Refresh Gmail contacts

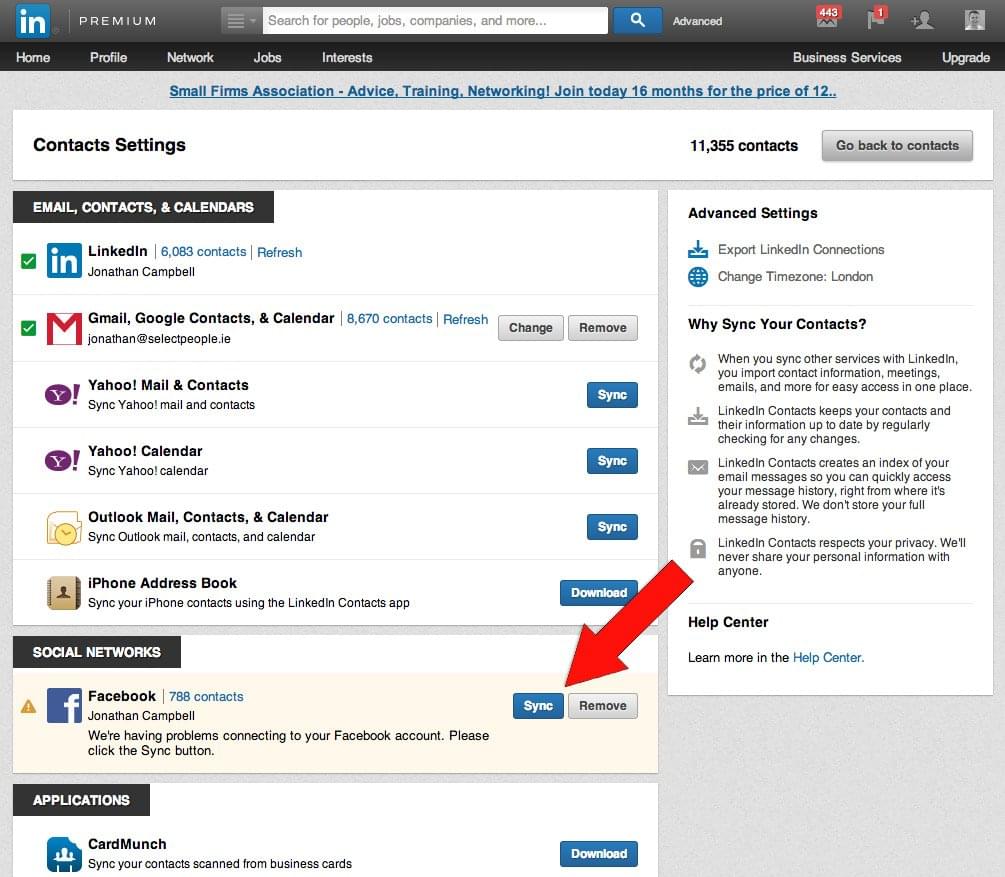point(465,319)
